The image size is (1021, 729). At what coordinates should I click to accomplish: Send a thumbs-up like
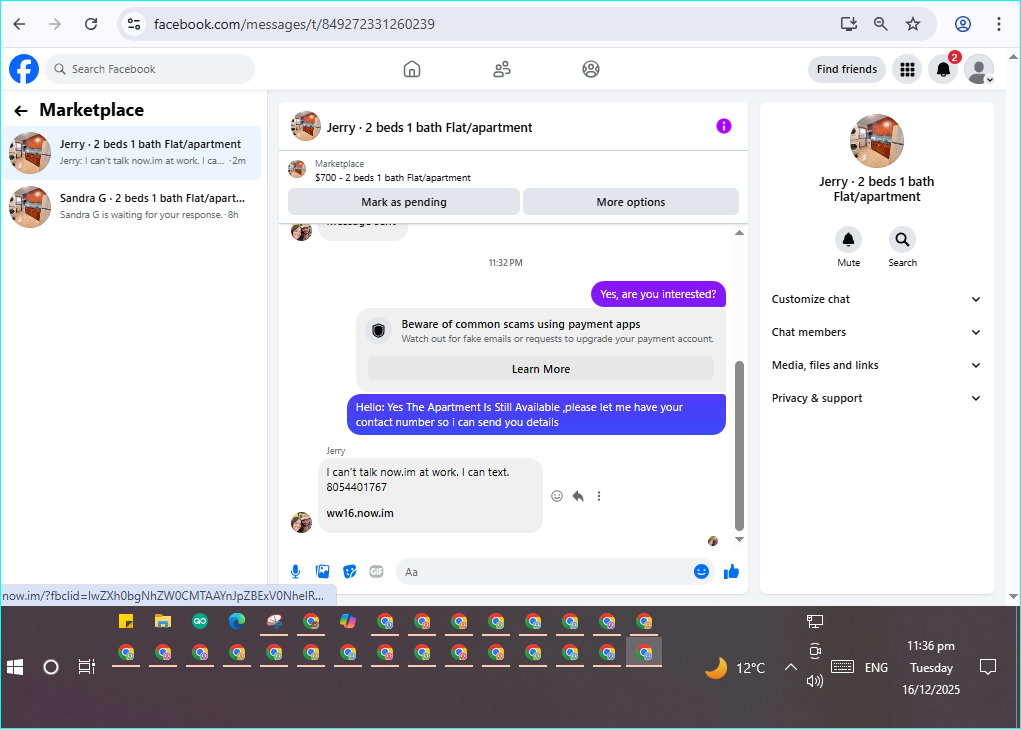coord(731,571)
